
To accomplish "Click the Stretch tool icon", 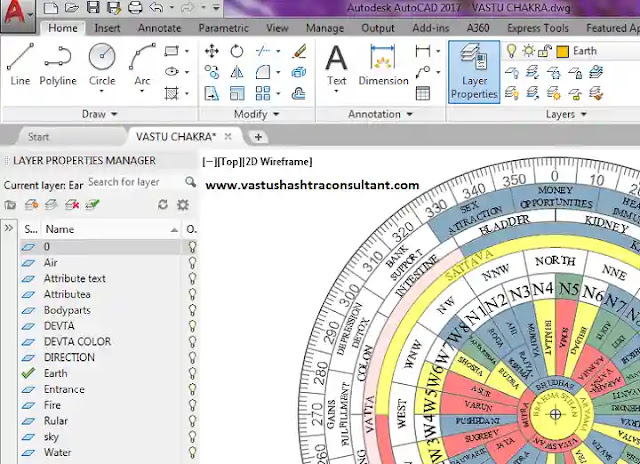I will (211, 93).
